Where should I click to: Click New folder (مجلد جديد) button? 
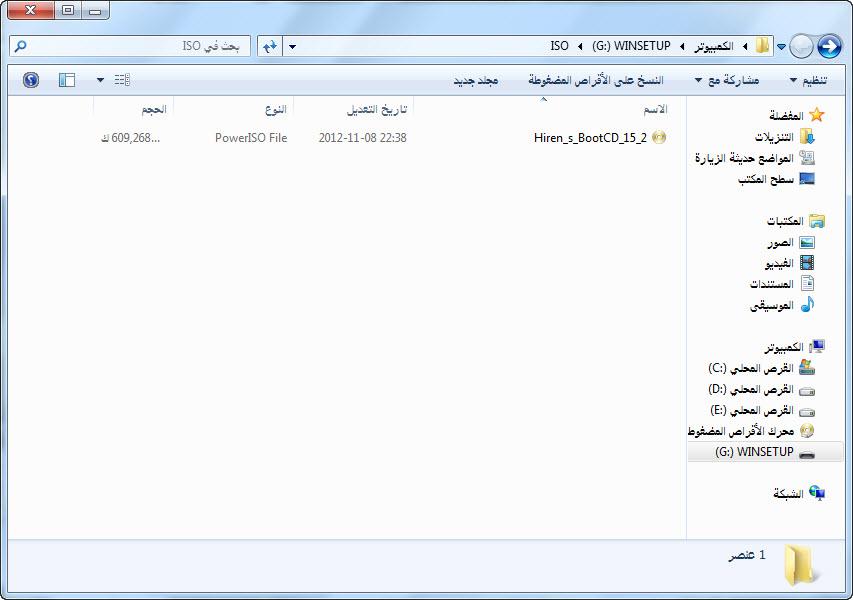476,81
